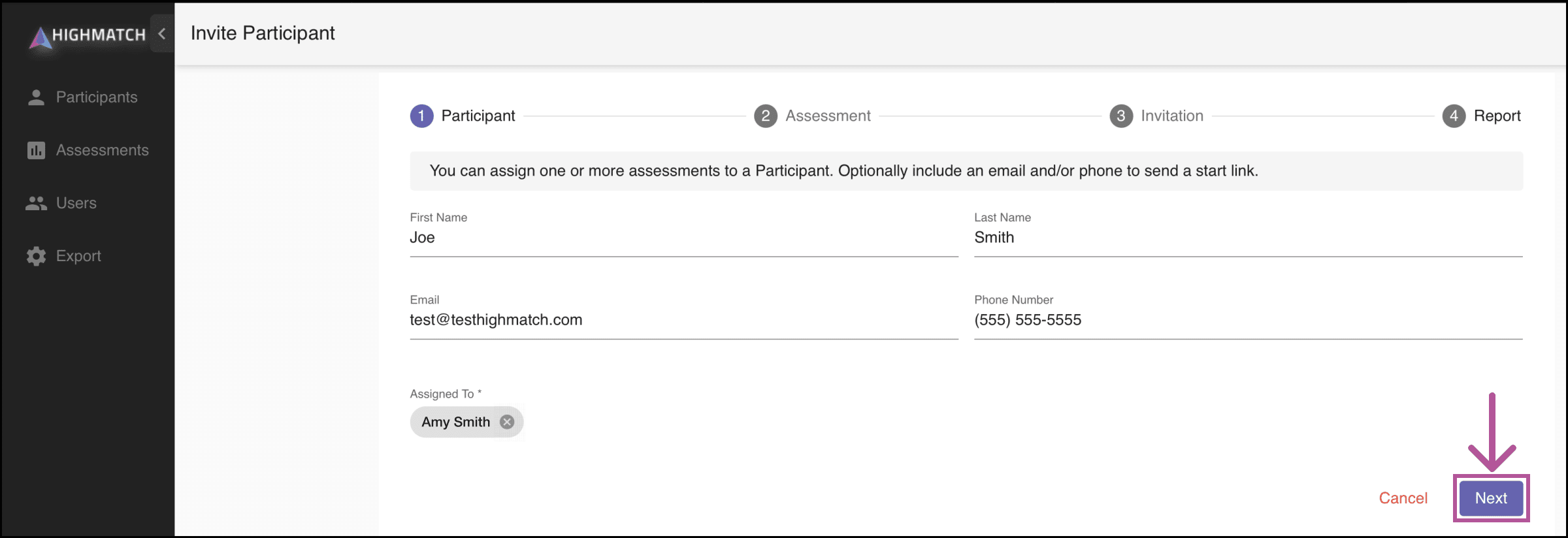
Task: Click the Next button
Action: coord(1492,498)
